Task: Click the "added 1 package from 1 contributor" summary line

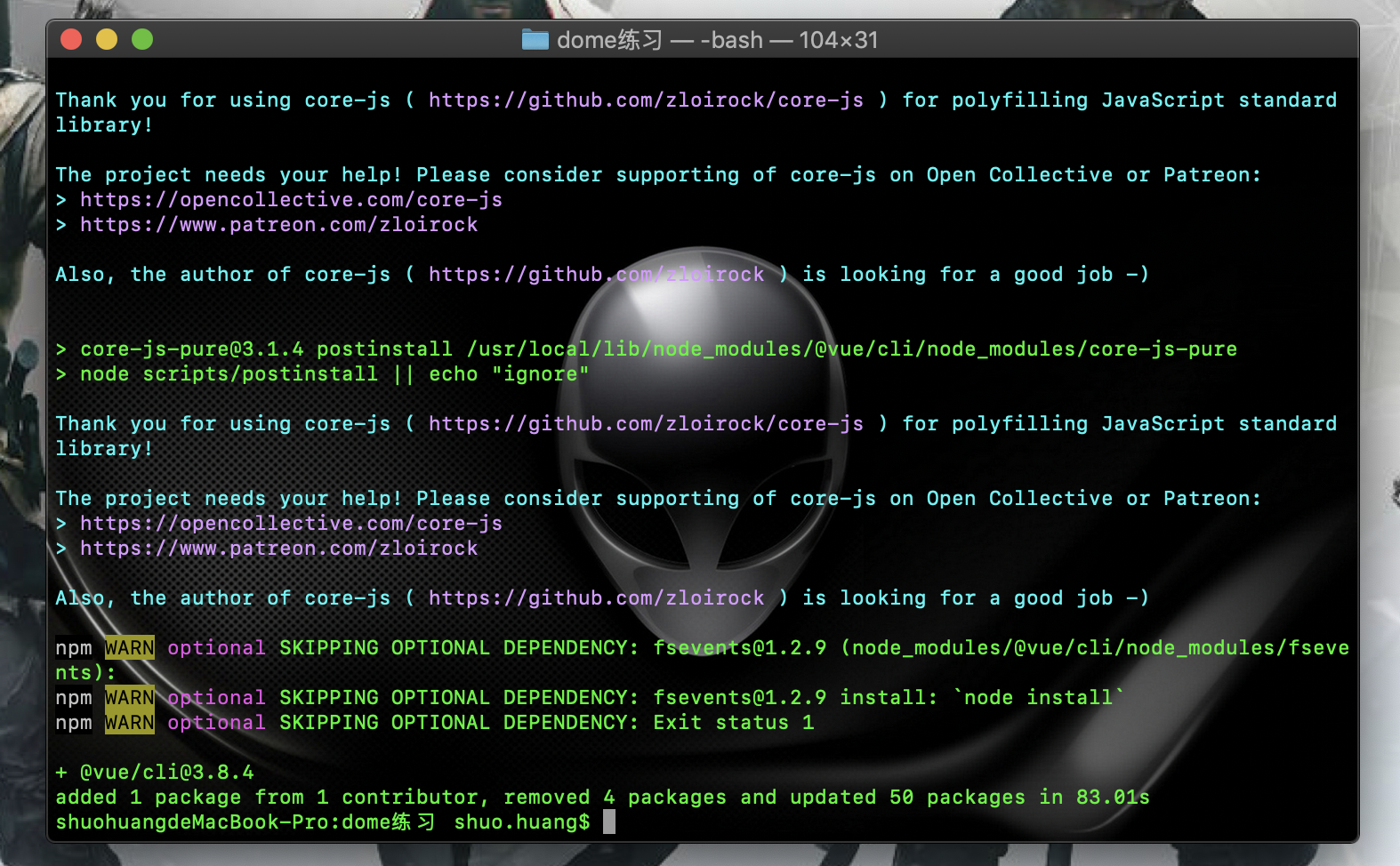Action: [x=602, y=797]
